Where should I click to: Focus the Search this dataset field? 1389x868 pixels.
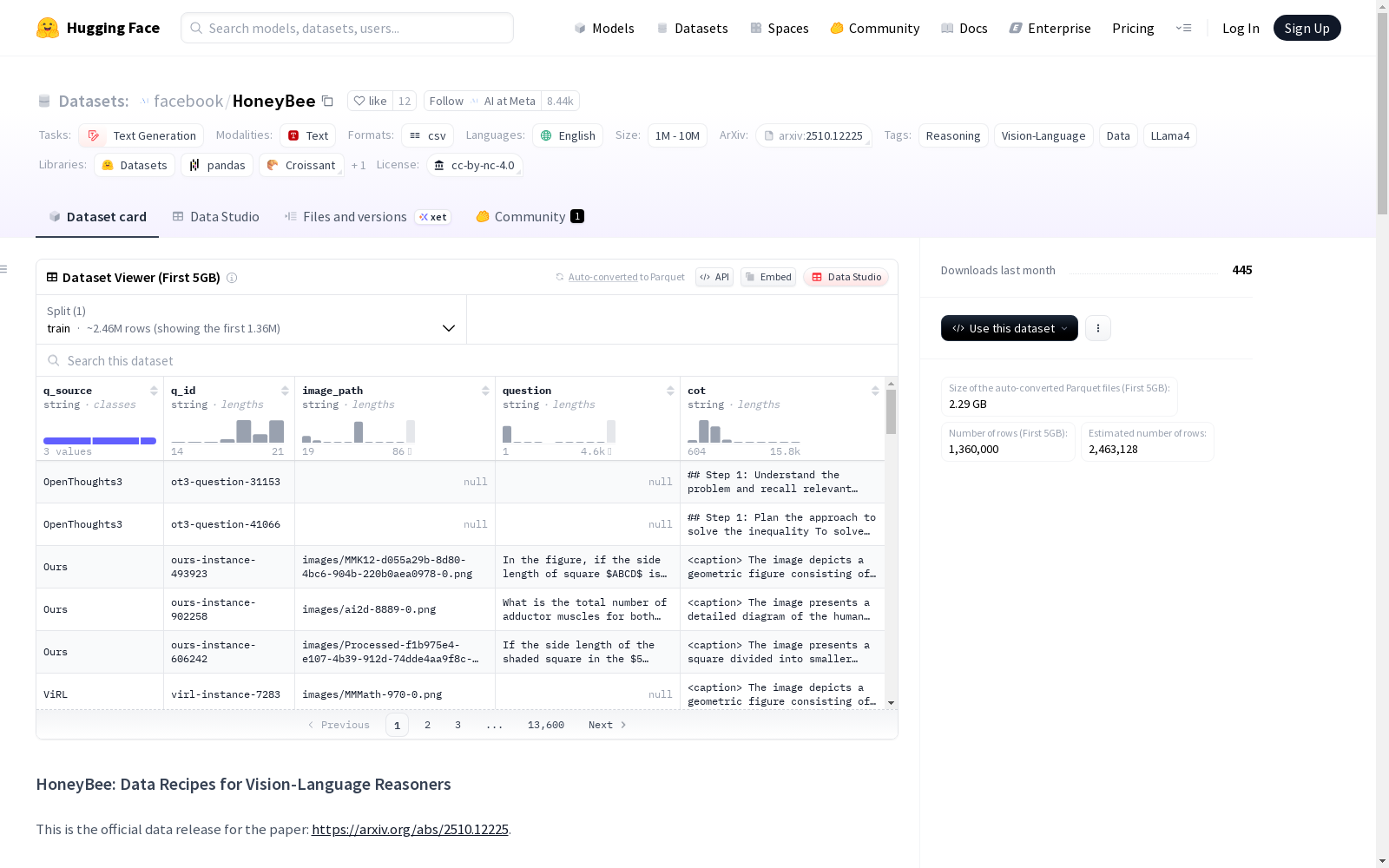467,360
